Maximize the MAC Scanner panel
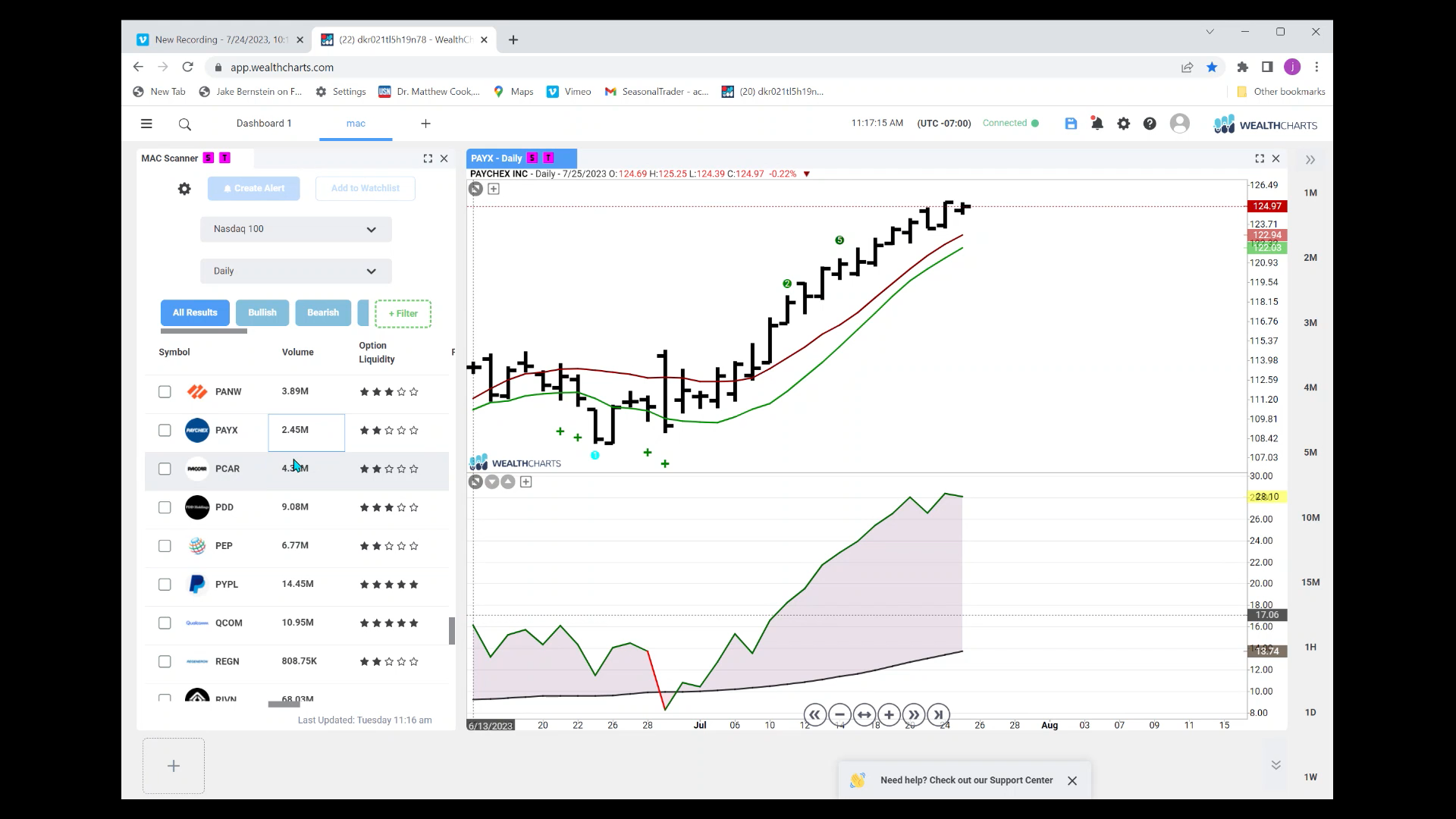The image size is (1456, 819). (x=428, y=158)
